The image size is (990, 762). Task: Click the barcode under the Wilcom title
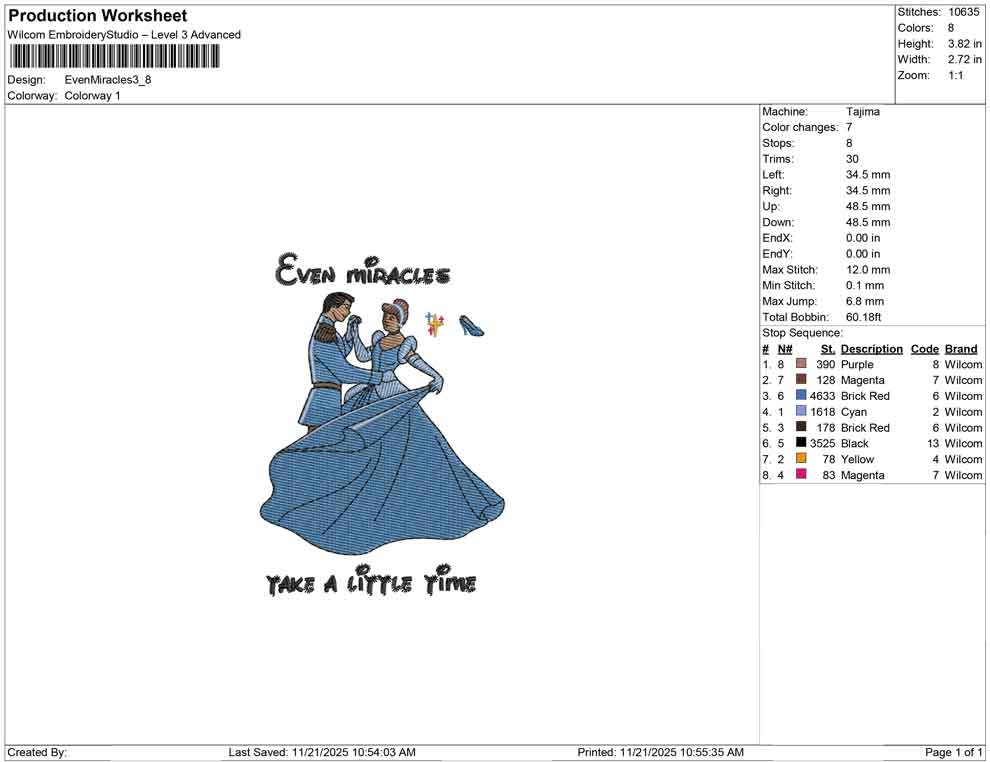click(114, 56)
